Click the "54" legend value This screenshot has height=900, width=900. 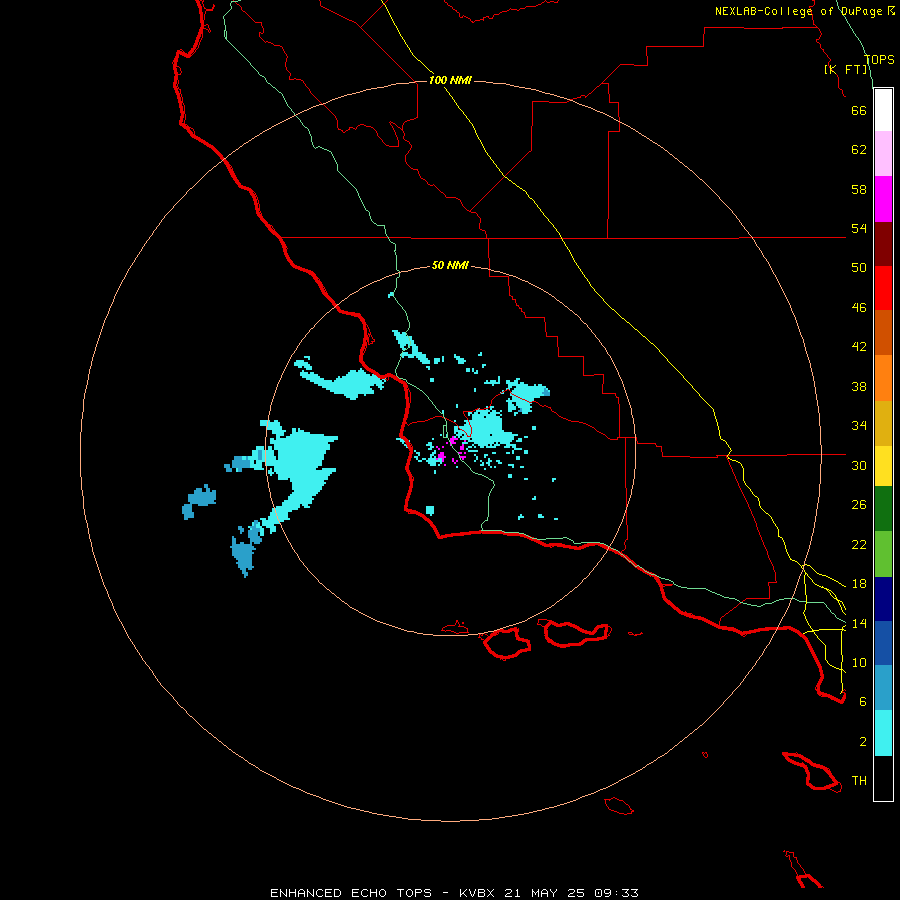pos(859,228)
